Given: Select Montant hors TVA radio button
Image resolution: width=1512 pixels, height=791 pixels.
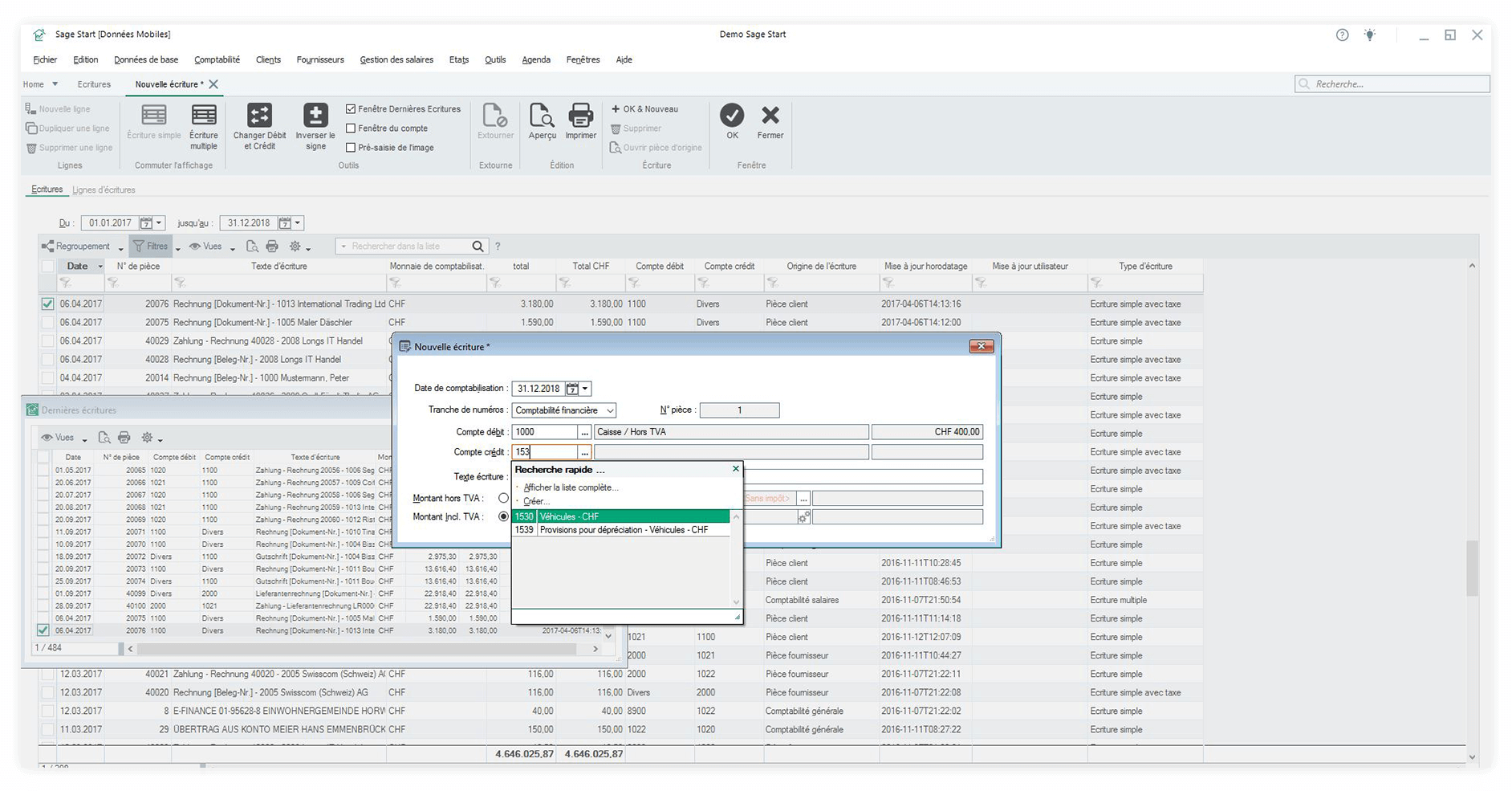Looking at the screenshot, I should coord(503,498).
